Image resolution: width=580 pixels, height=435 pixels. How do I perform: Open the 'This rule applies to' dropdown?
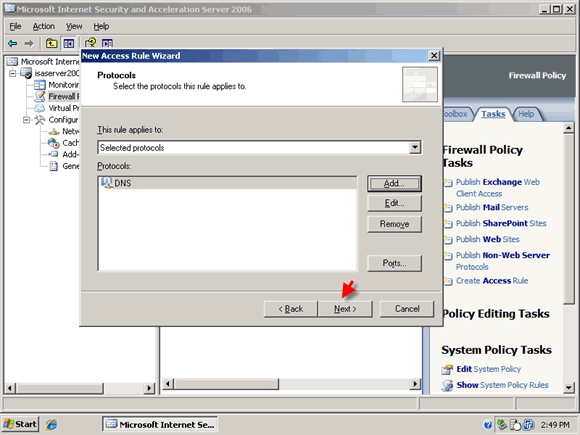coord(415,147)
